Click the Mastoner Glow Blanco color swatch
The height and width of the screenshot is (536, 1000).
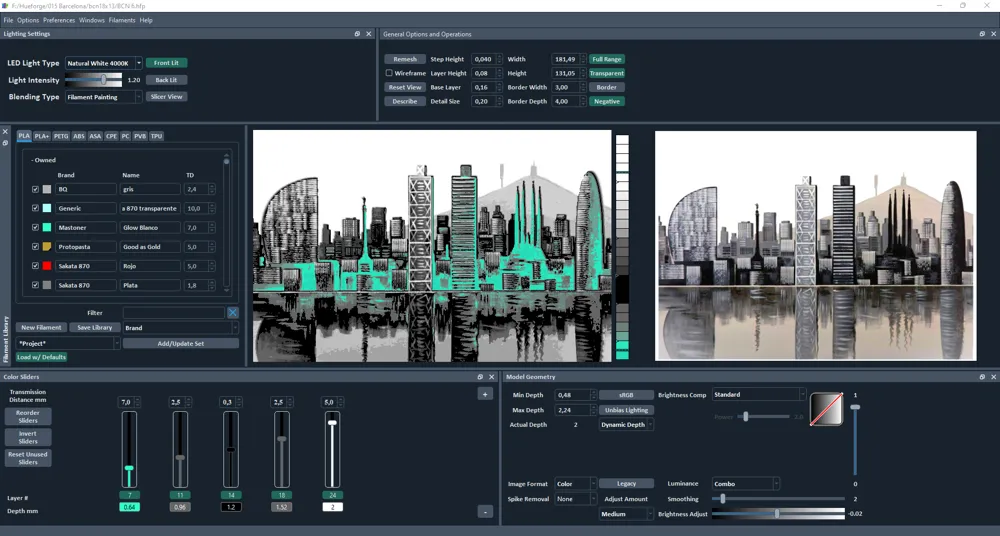(x=47, y=227)
